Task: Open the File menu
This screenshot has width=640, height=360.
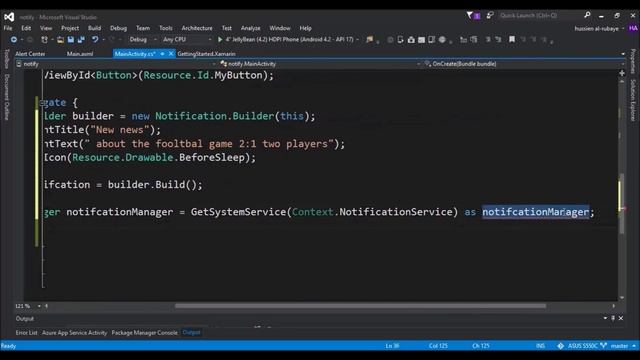Action: pos(8,28)
